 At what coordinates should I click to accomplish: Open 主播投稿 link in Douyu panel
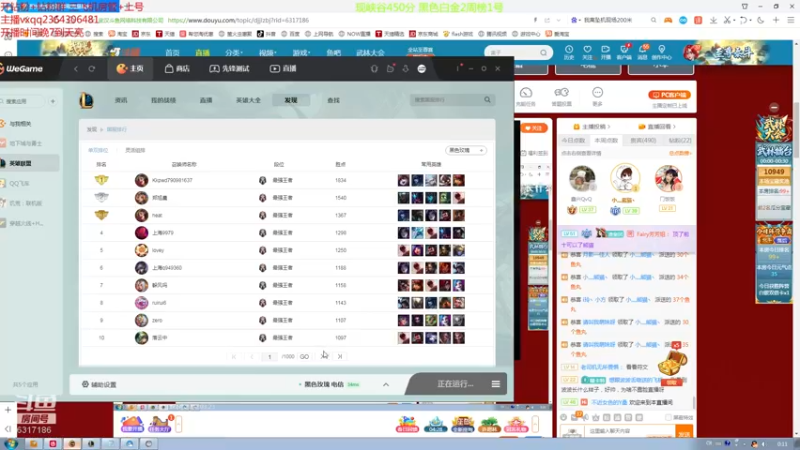pos(592,127)
